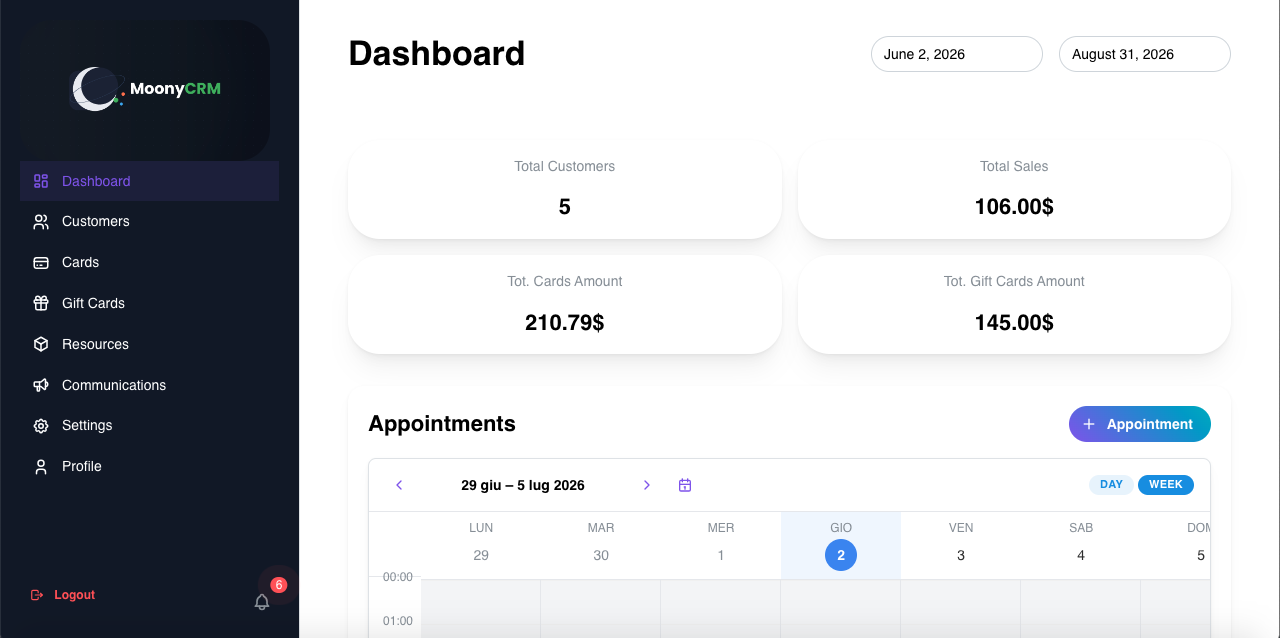1280x638 pixels.
Task: Open the Customers menu item
Action: click(150, 222)
